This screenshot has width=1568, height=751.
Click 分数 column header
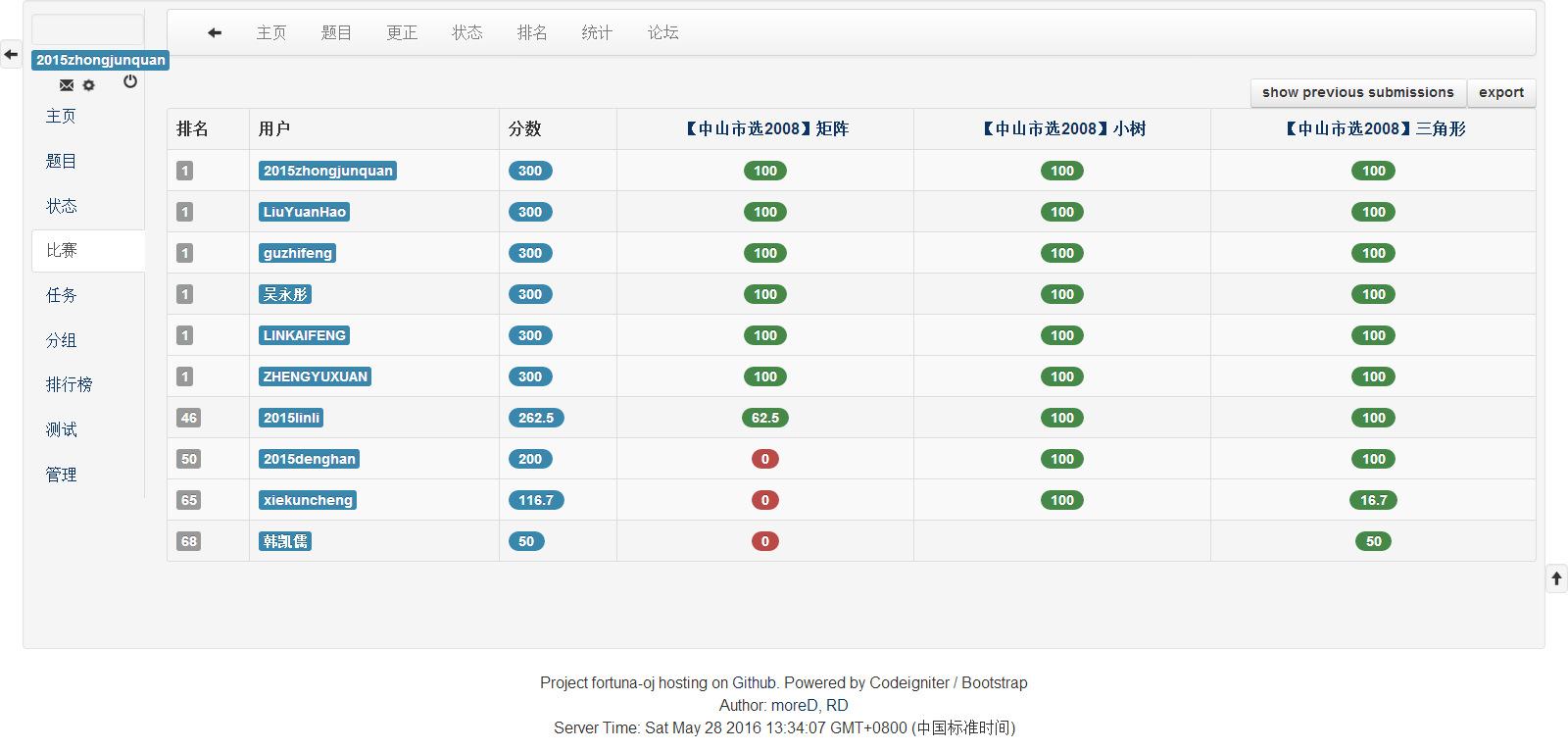coord(525,128)
